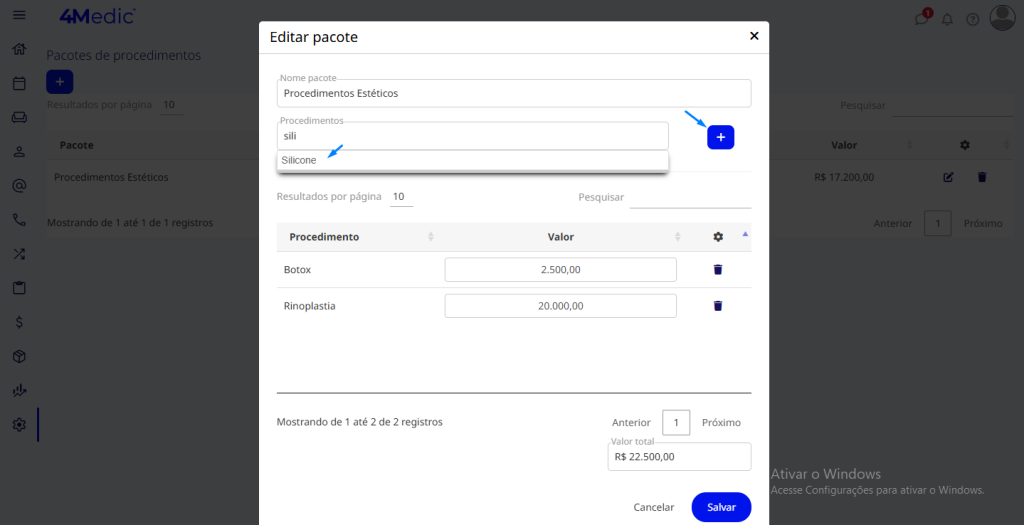Open the dollar sign financial icon

tap(19, 322)
